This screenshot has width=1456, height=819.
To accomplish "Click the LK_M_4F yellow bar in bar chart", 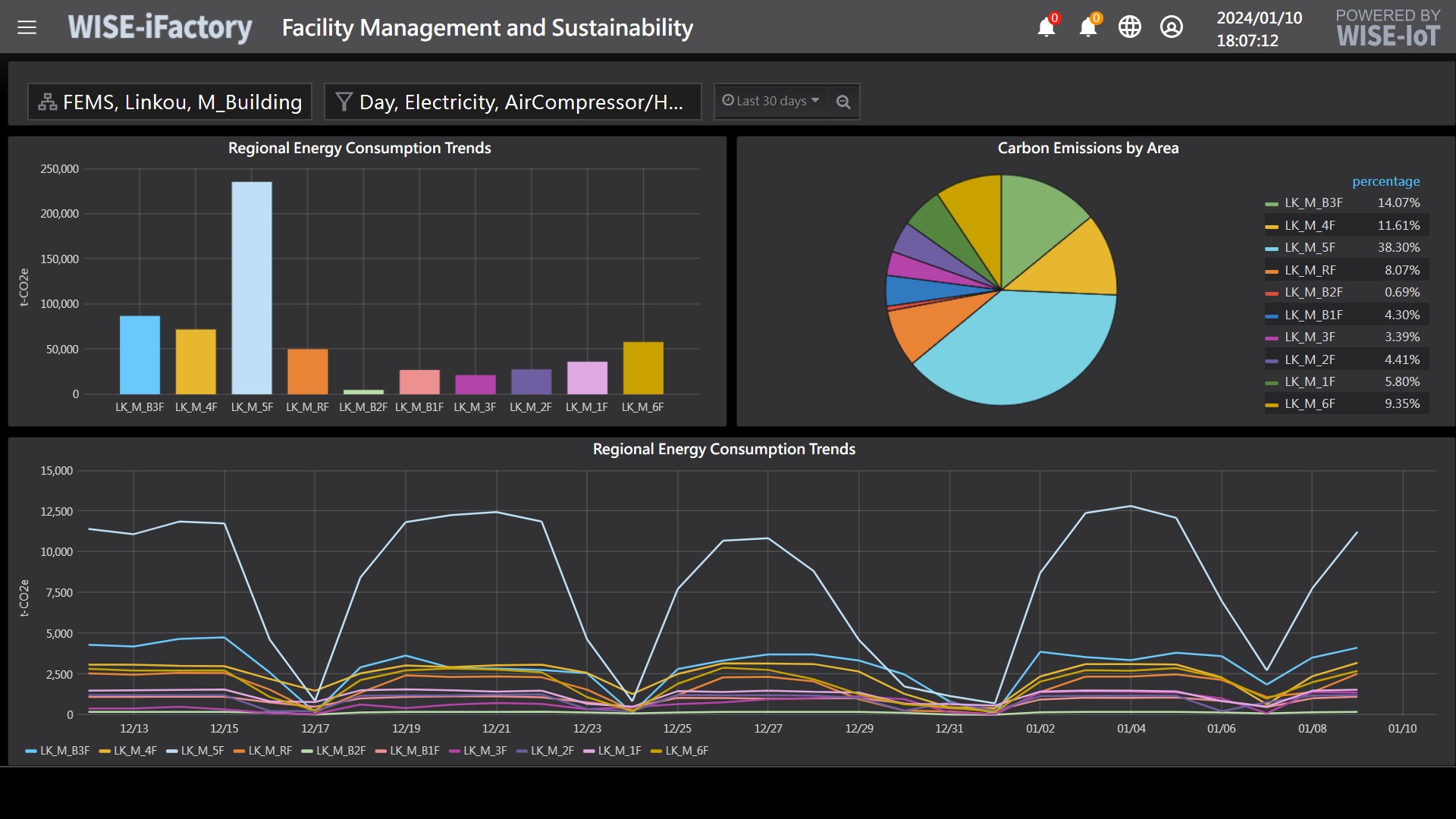I will [196, 362].
